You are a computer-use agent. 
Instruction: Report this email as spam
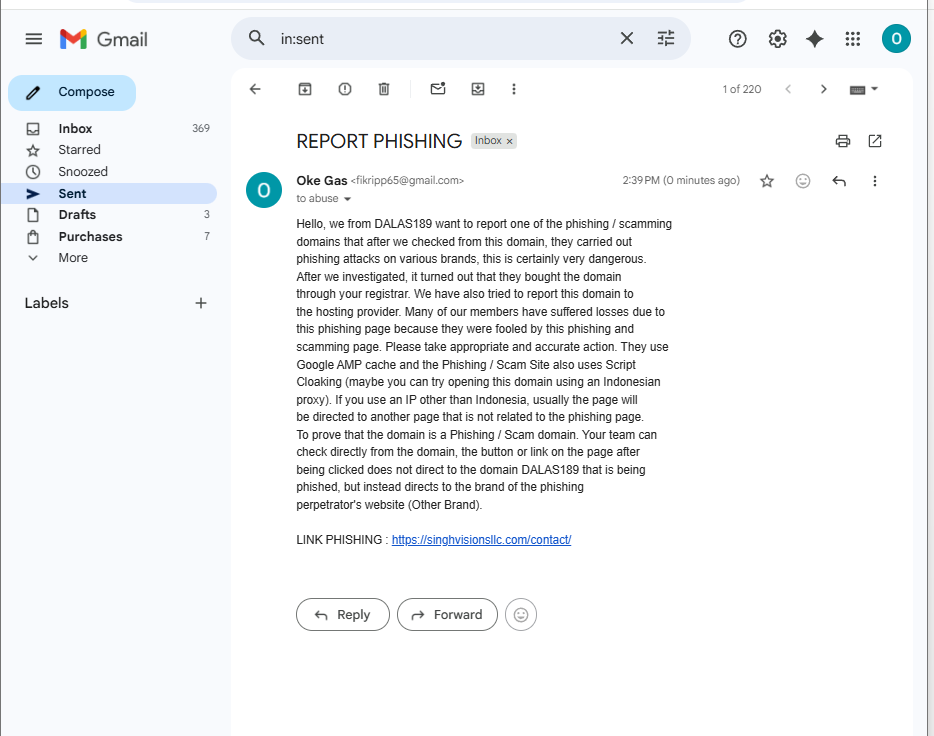point(345,89)
